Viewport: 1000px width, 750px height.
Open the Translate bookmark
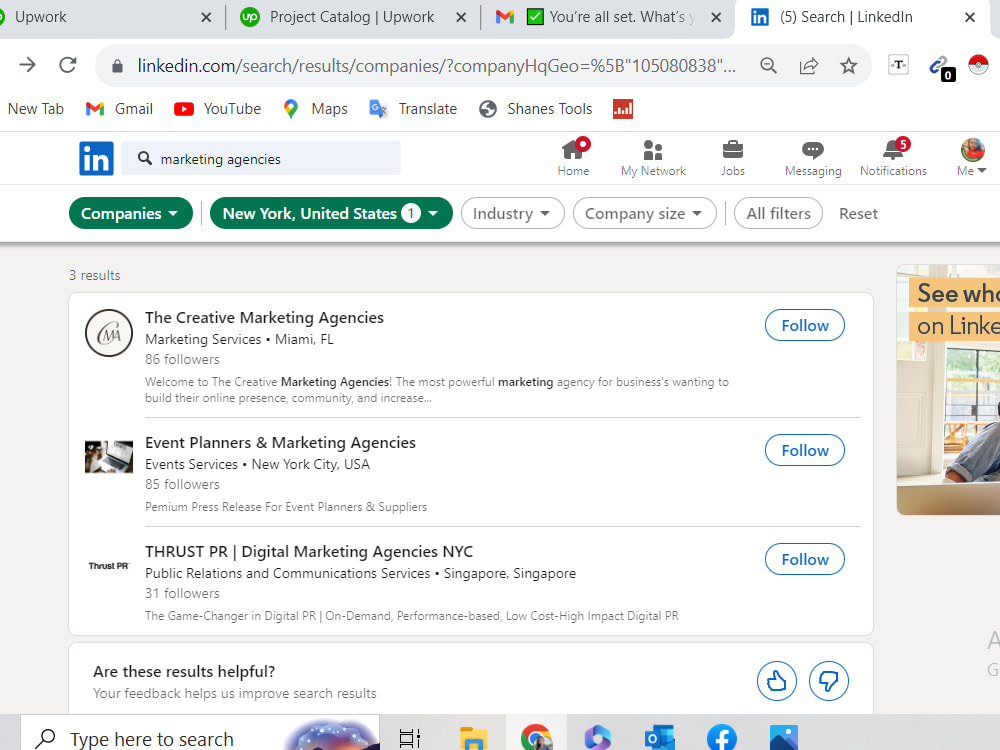pos(413,109)
